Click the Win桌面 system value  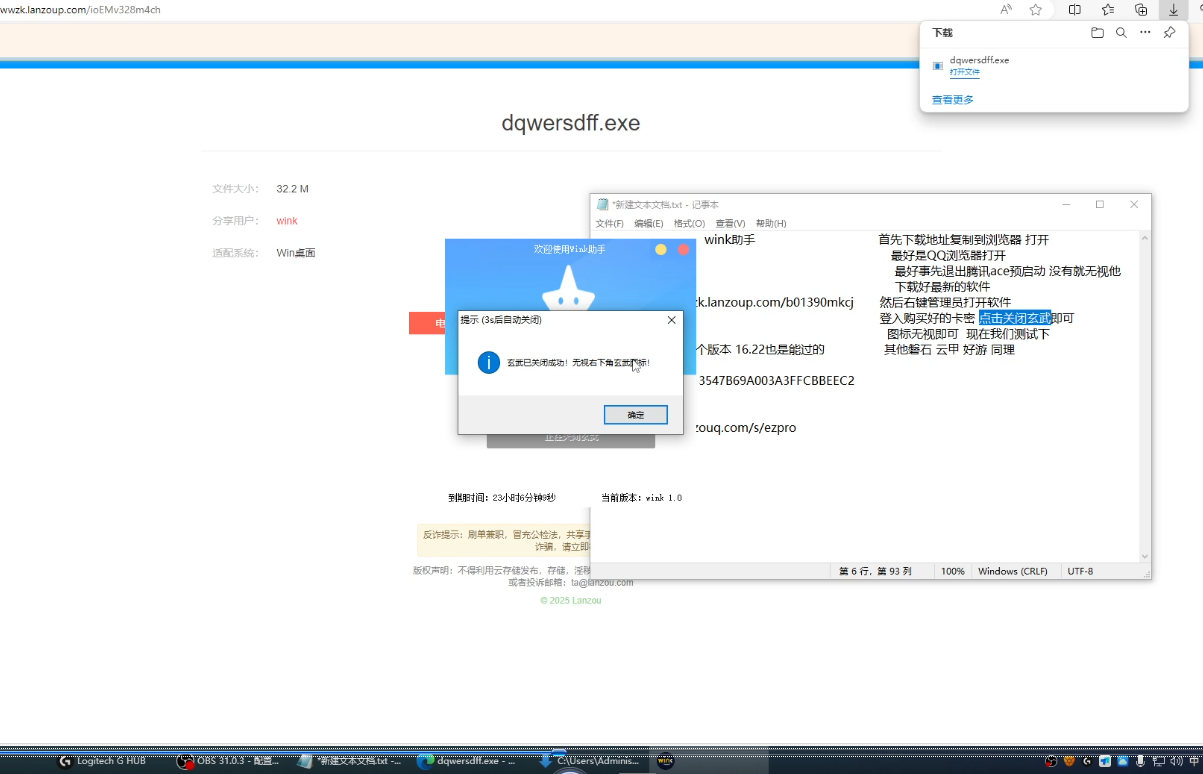coord(296,253)
